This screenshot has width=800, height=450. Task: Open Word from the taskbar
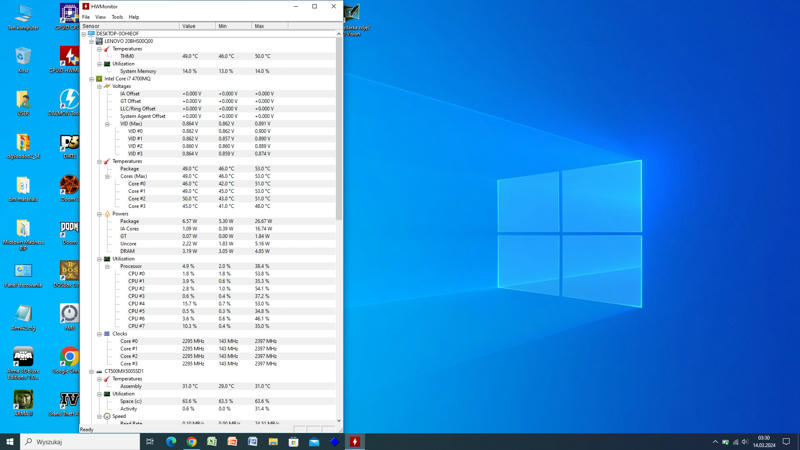click(253, 442)
